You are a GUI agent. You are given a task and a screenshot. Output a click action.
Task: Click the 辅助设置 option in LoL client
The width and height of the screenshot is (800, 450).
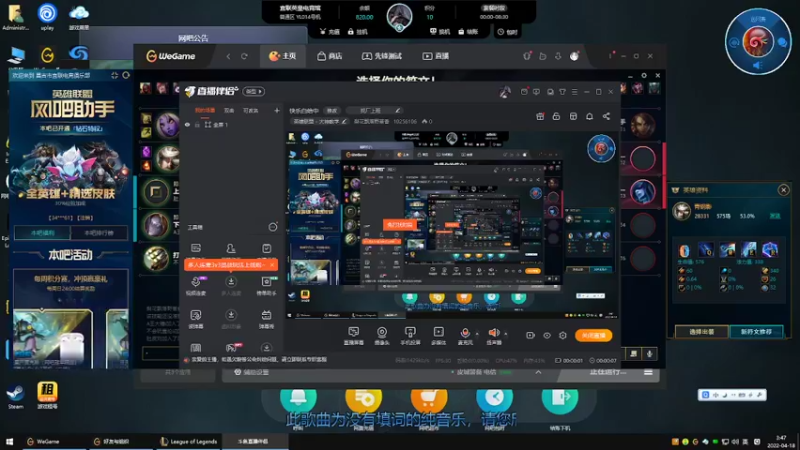point(251,372)
